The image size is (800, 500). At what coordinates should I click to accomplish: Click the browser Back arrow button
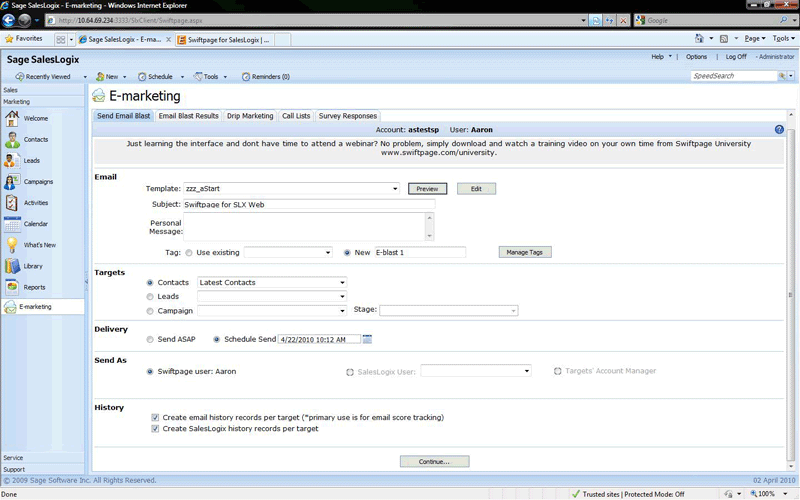pos(9,20)
